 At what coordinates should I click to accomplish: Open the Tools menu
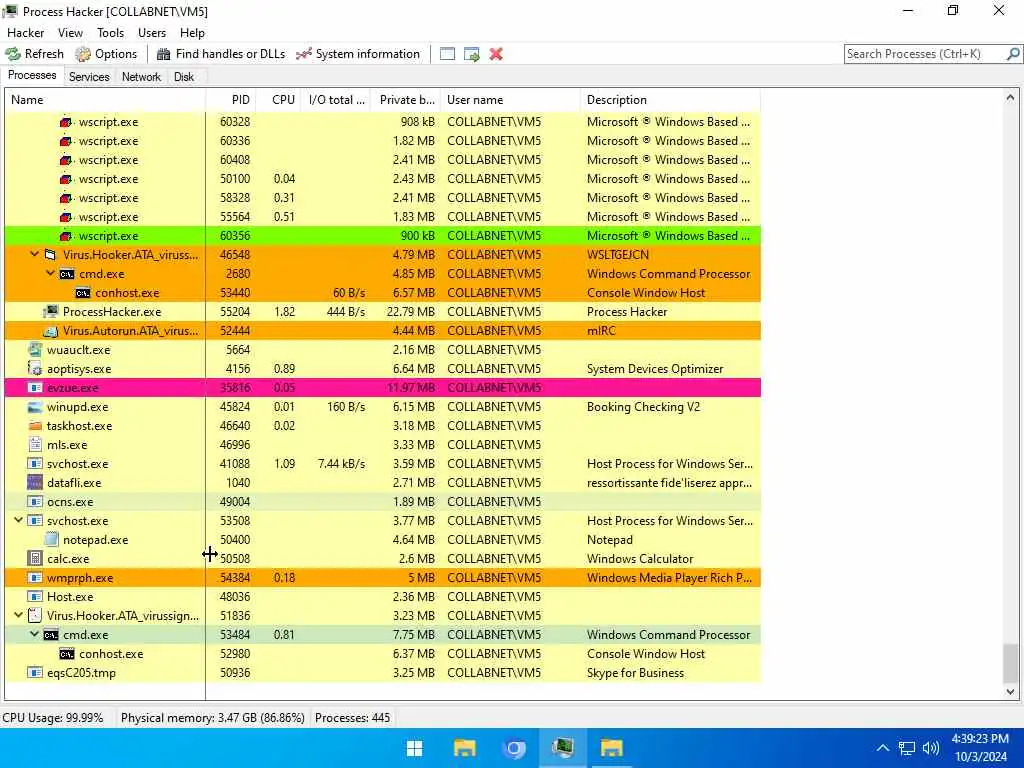click(x=110, y=33)
